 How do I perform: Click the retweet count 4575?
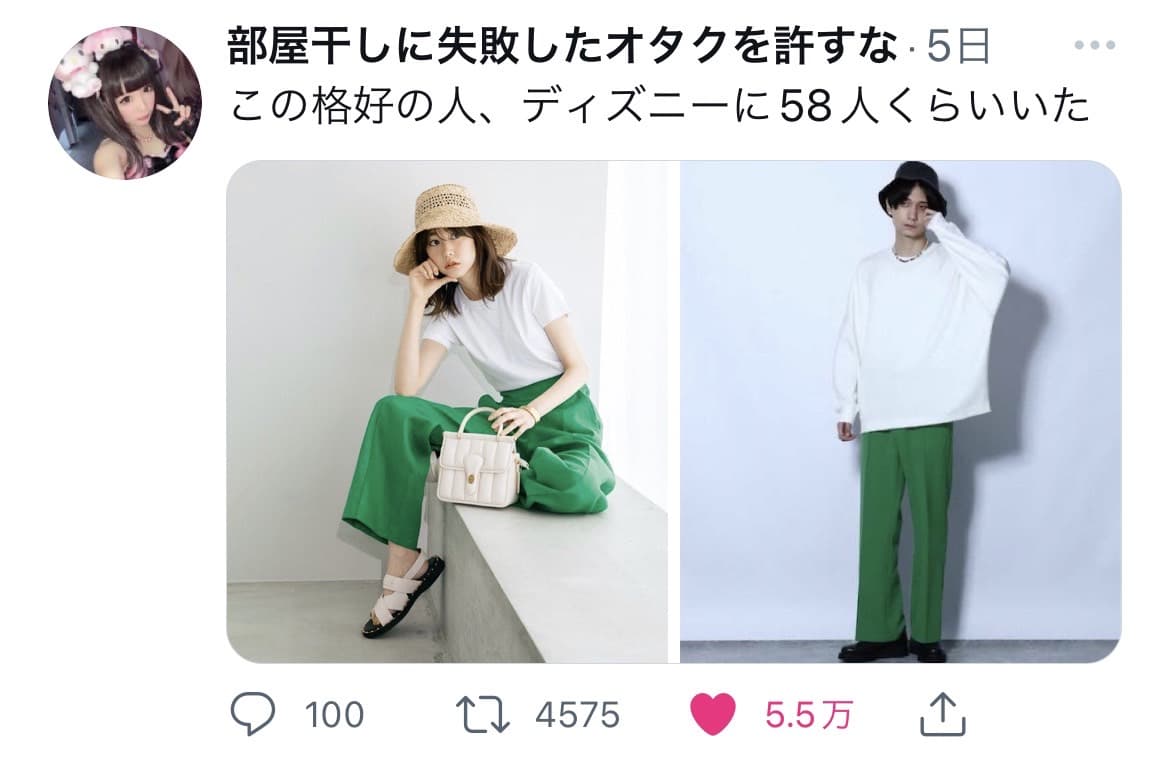click(578, 715)
